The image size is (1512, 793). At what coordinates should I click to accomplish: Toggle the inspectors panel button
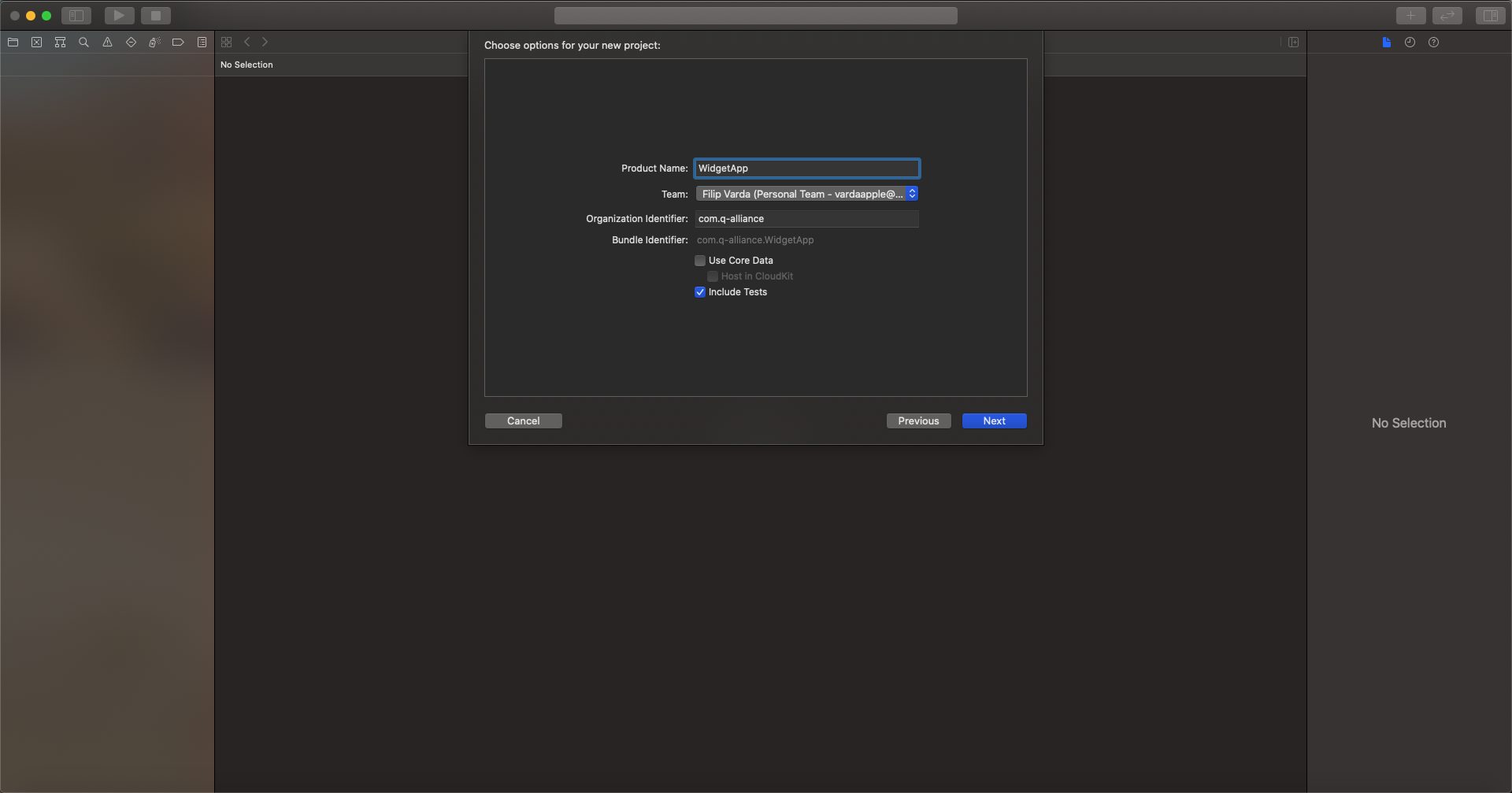click(x=1490, y=16)
